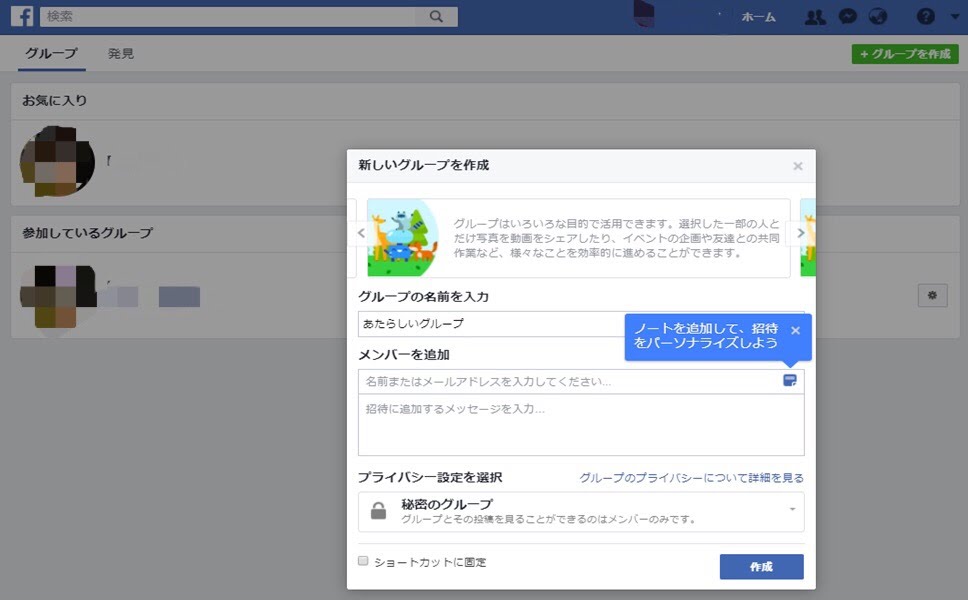Expand the account menu arrow
The height and width of the screenshot is (604, 968).
(954, 17)
